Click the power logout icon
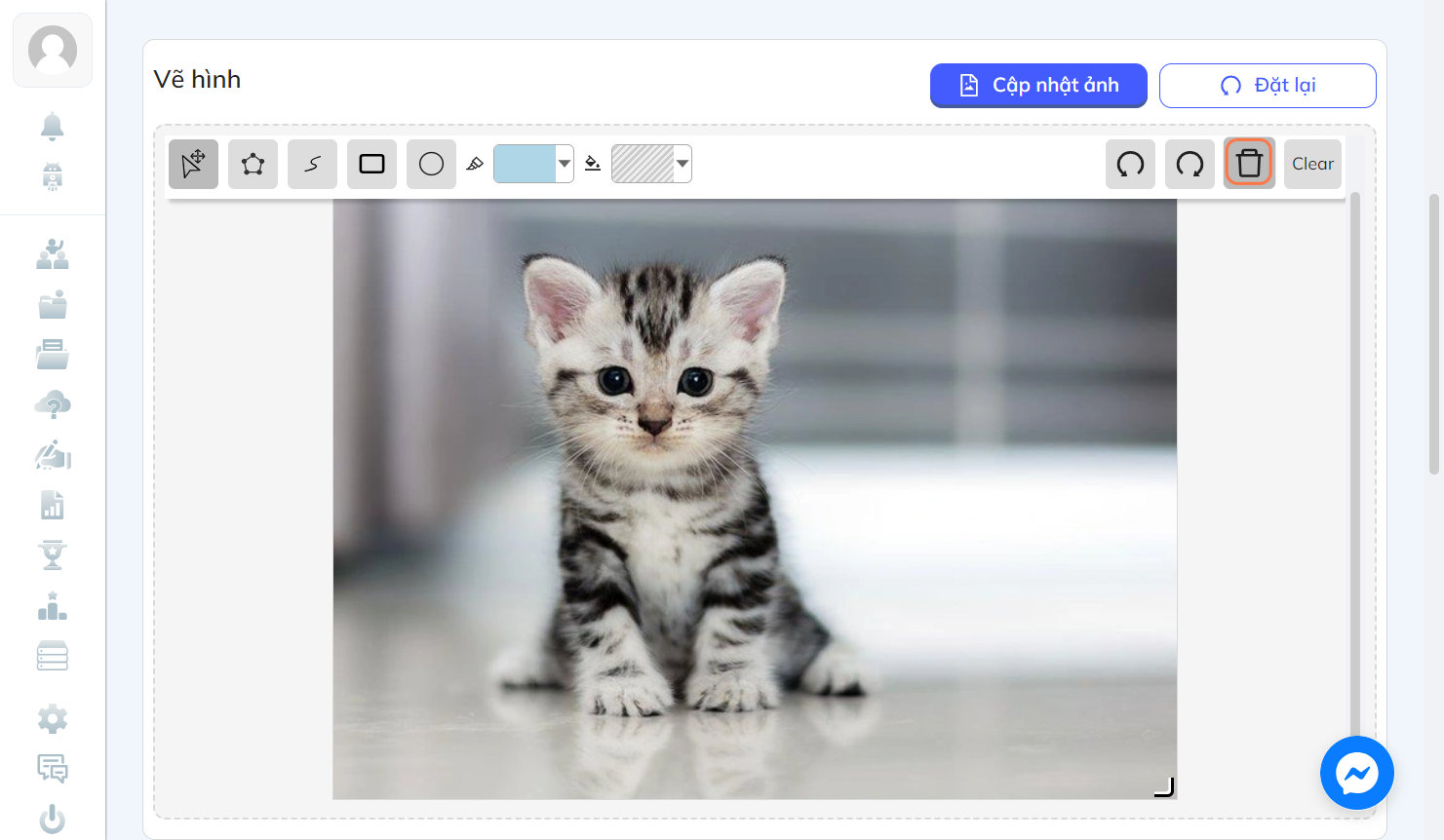The height and width of the screenshot is (840, 1444). pos(53,820)
